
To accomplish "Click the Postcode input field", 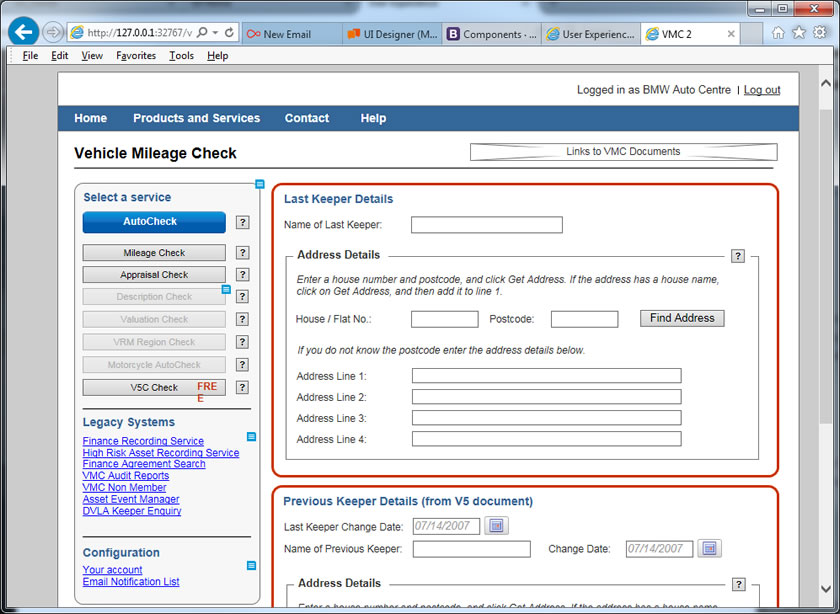I will pos(584,319).
